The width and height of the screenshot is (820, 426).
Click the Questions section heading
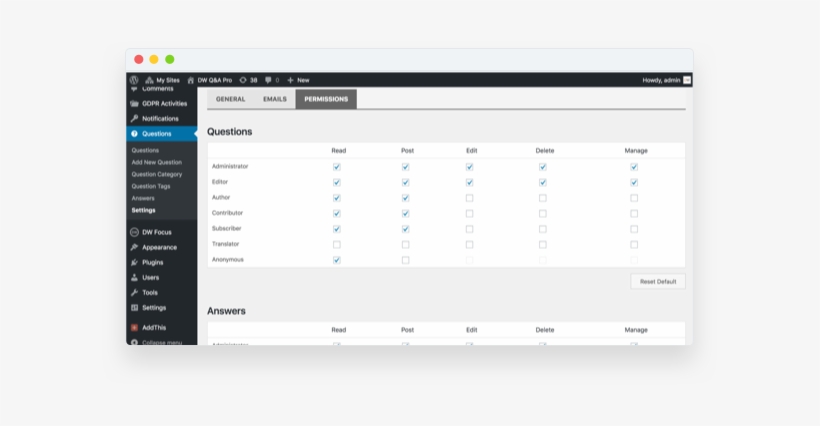[230, 132]
